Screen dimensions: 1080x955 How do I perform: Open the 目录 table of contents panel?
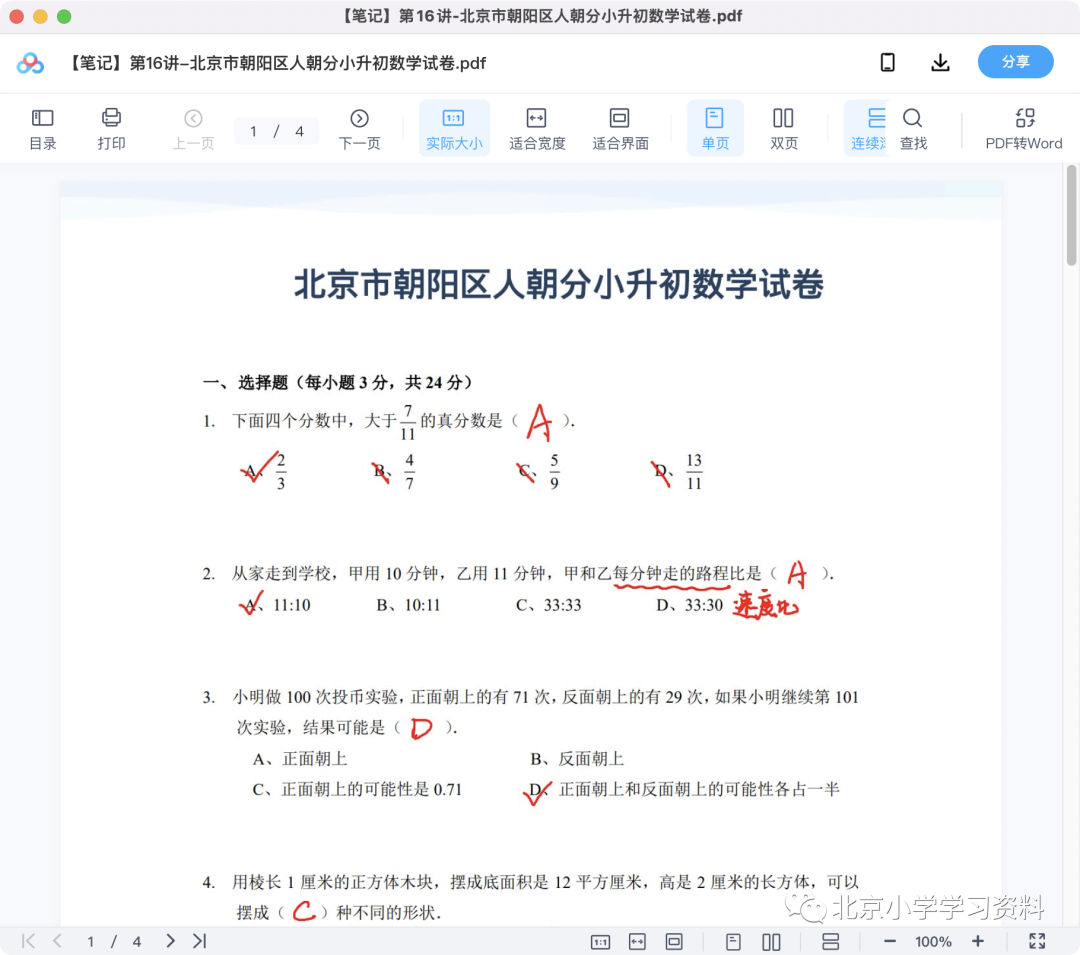coord(43,129)
